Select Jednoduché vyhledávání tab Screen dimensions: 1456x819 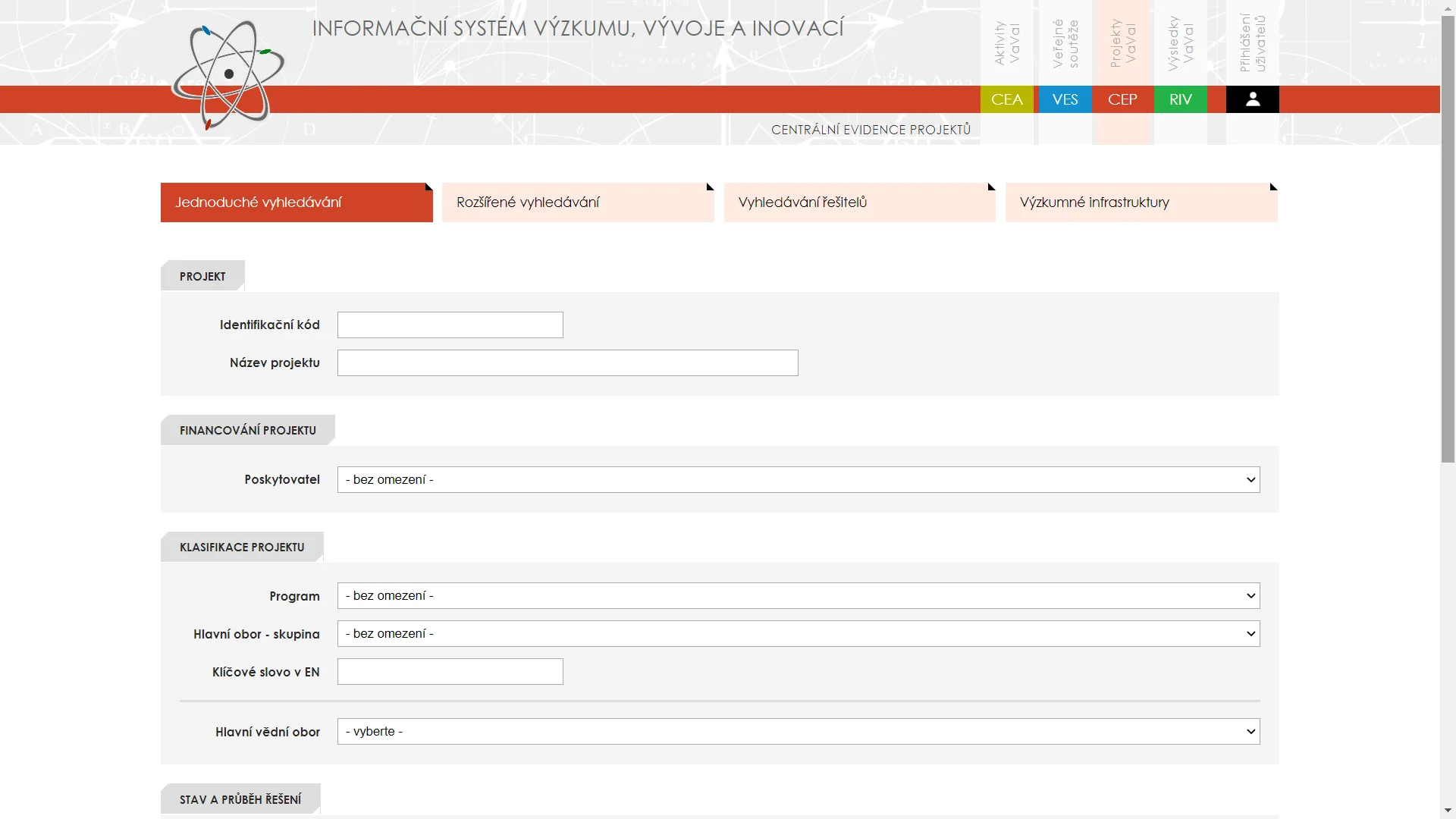[297, 202]
